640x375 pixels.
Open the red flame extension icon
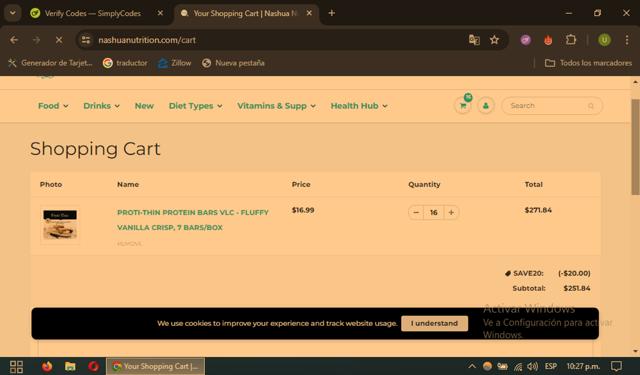(x=548, y=40)
